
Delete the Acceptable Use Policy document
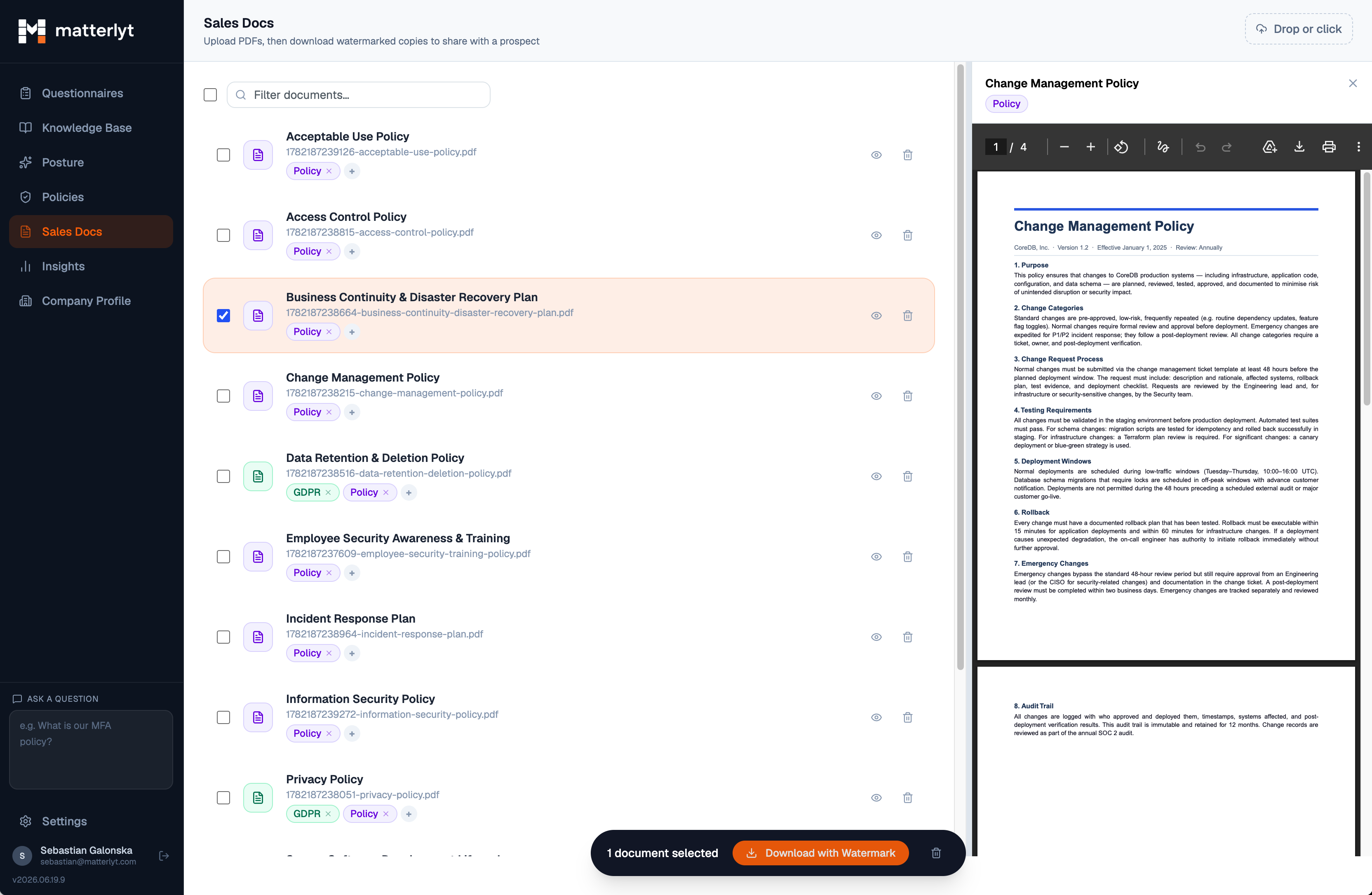pos(907,155)
